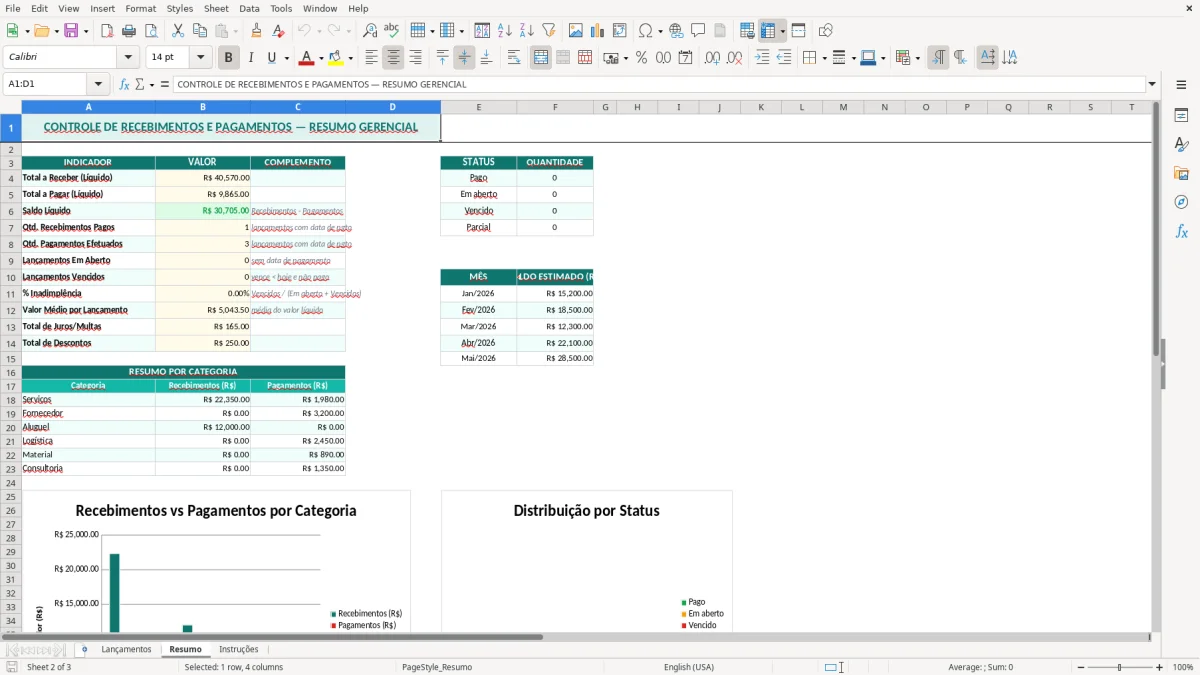1200x675 pixels.
Task: Expand the formula bar
Action: pos(1152,84)
